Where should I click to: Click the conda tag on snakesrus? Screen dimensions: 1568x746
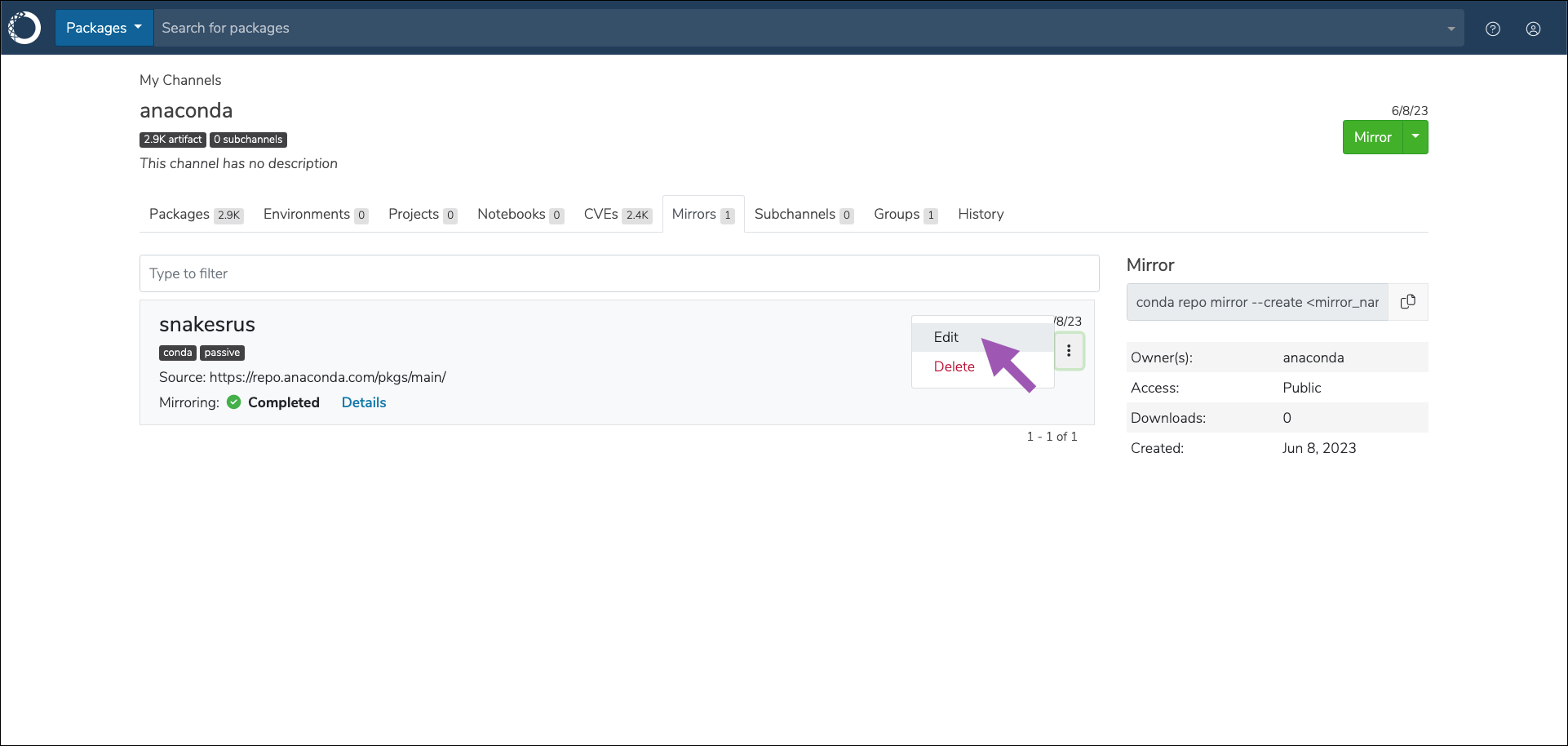[178, 353]
